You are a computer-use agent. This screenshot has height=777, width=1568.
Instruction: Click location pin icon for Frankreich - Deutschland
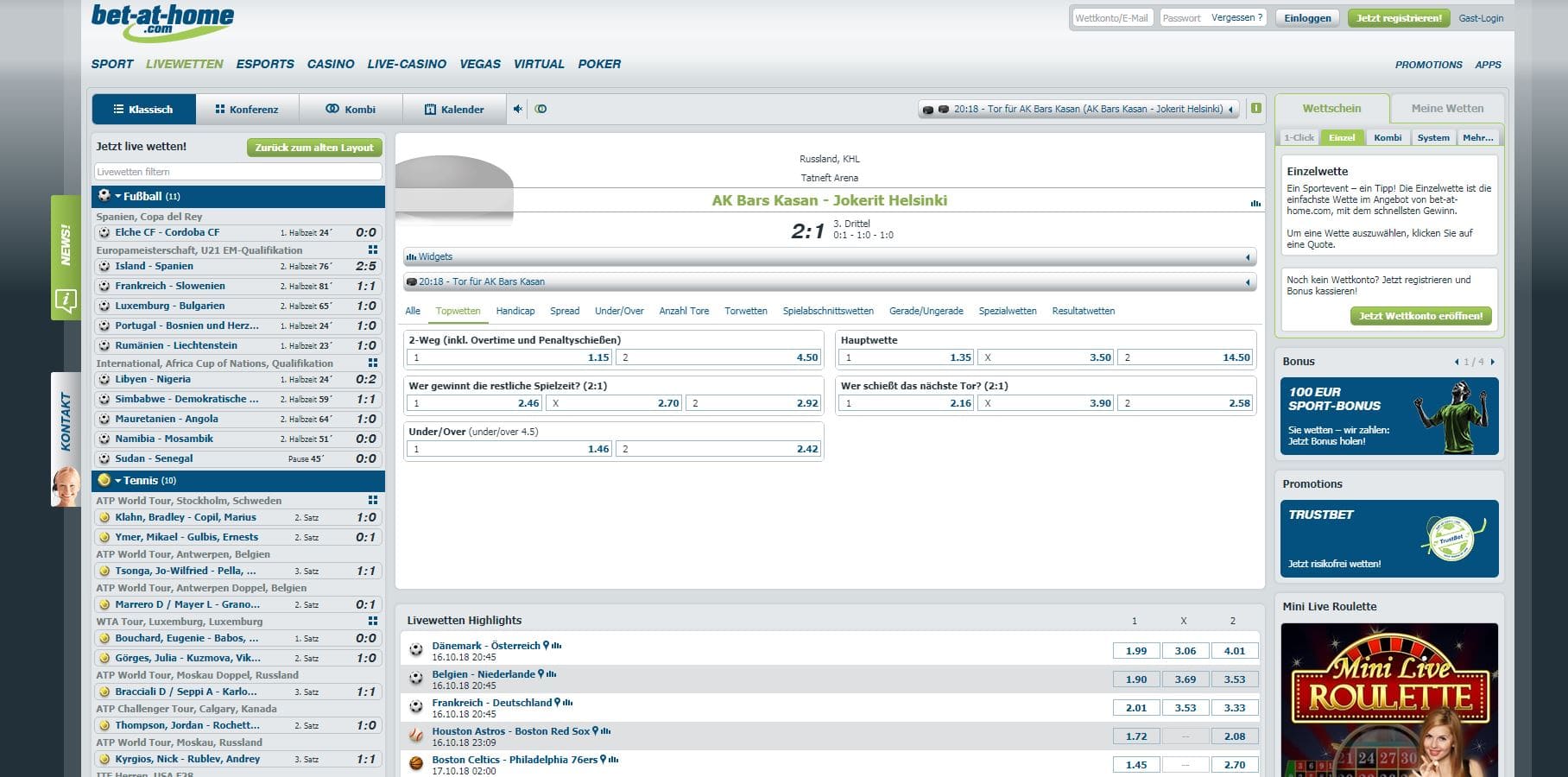click(x=558, y=703)
